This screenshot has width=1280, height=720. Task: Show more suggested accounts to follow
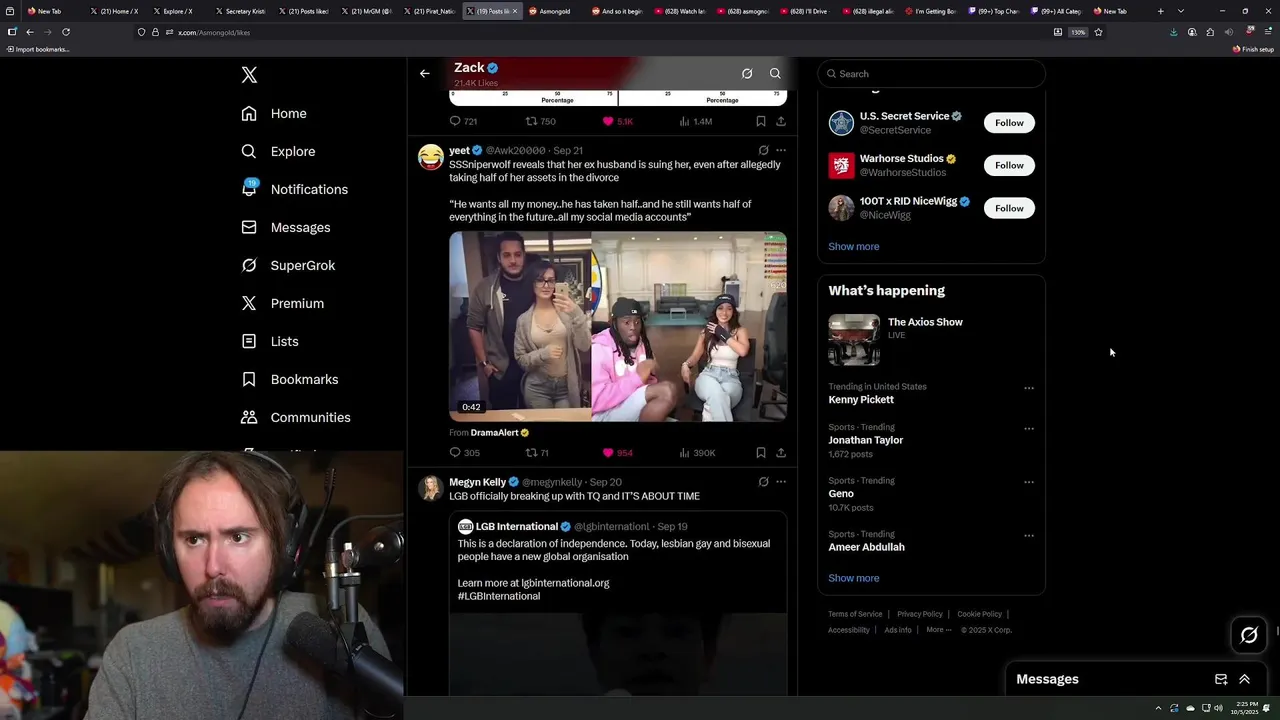(x=853, y=246)
